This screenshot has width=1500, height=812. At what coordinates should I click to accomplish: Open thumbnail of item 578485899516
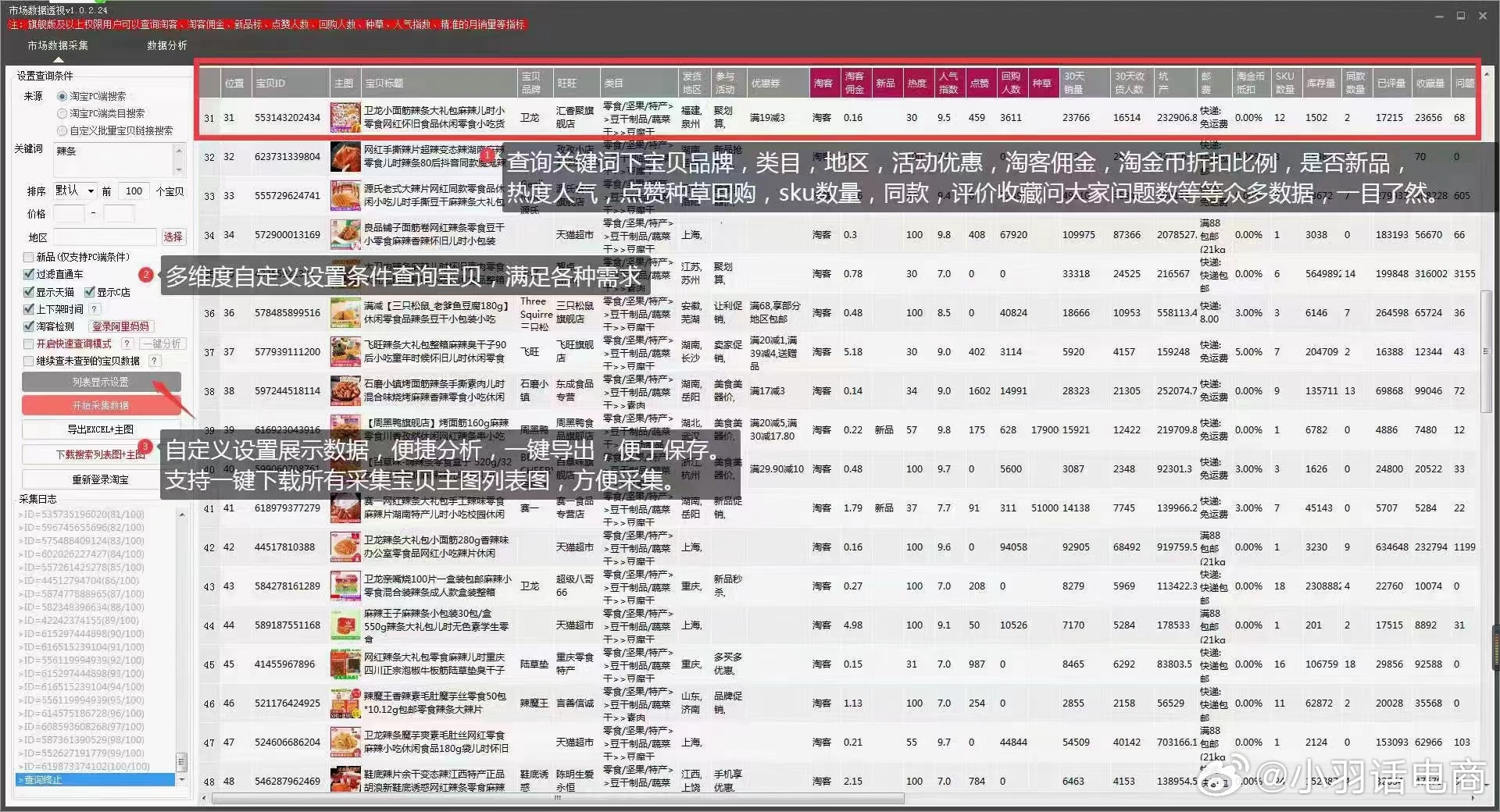tap(345, 313)
